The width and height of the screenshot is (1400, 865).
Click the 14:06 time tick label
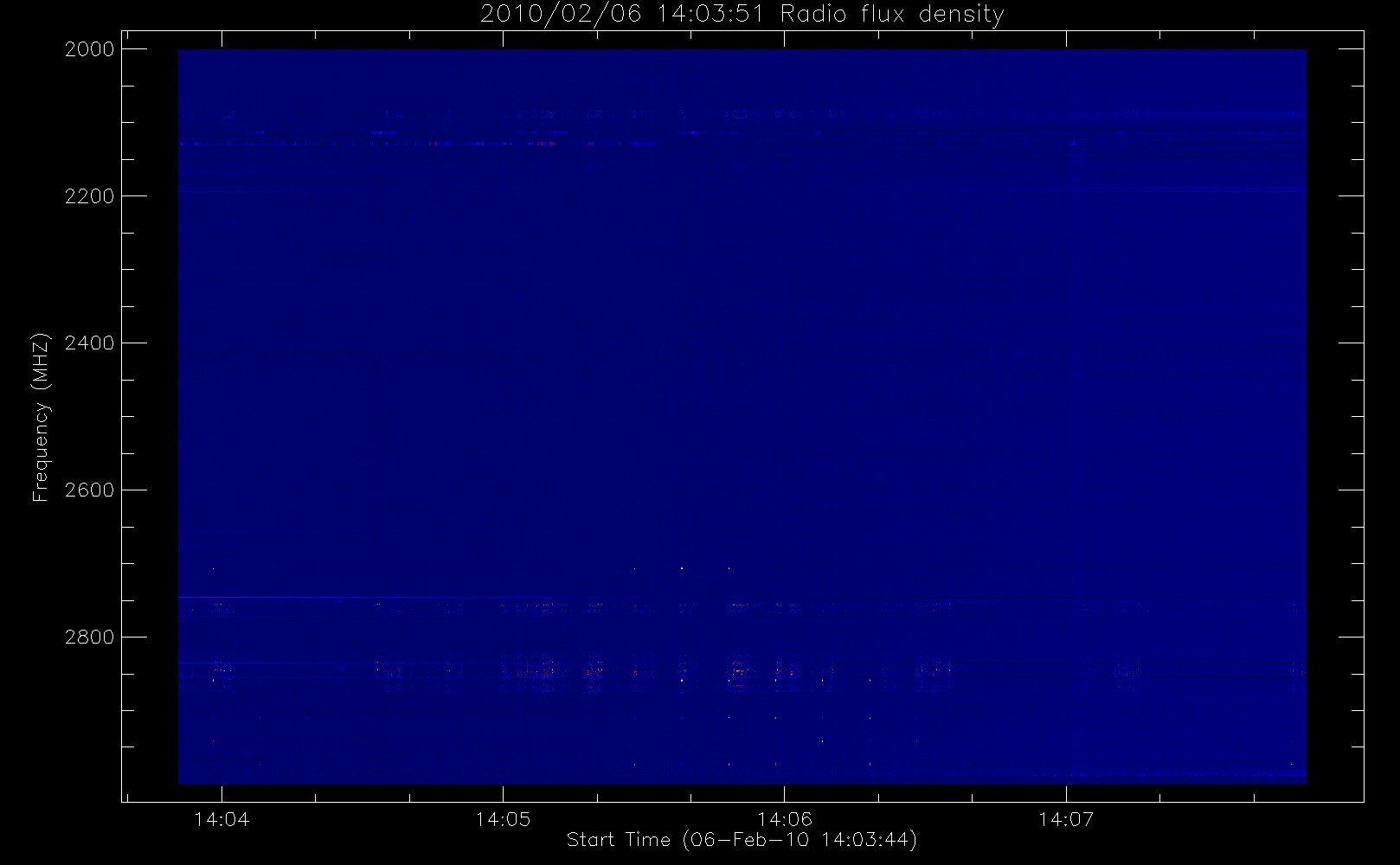coord(785,819)
